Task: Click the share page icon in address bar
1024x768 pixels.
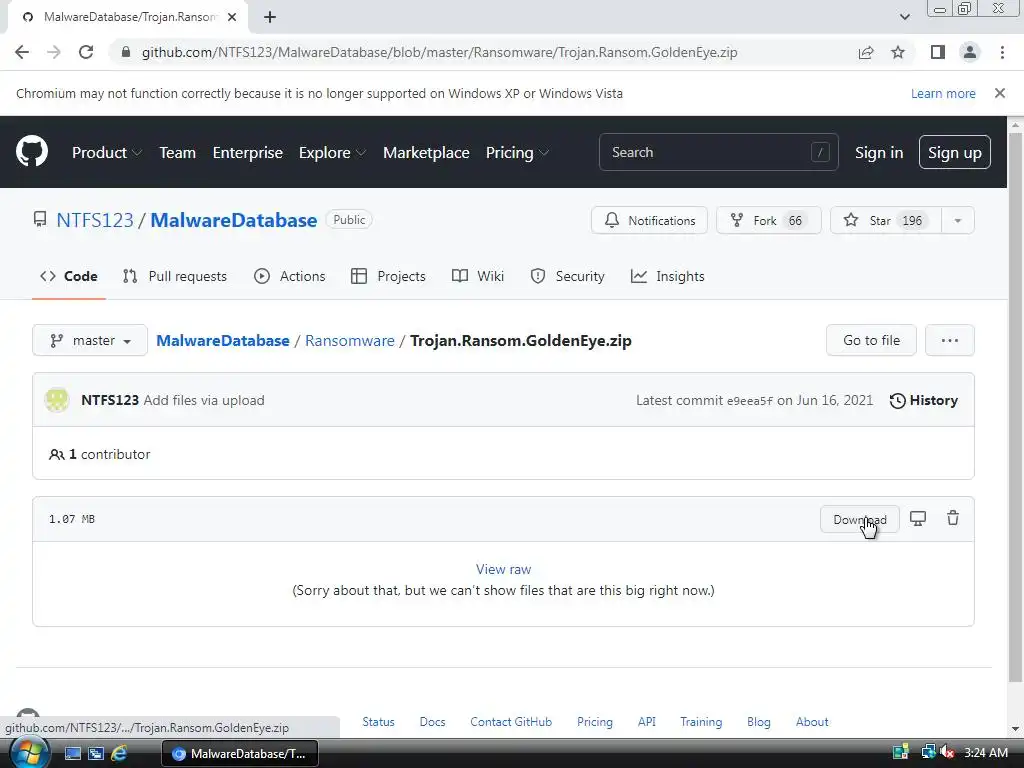Action: (x=866, y=52)
